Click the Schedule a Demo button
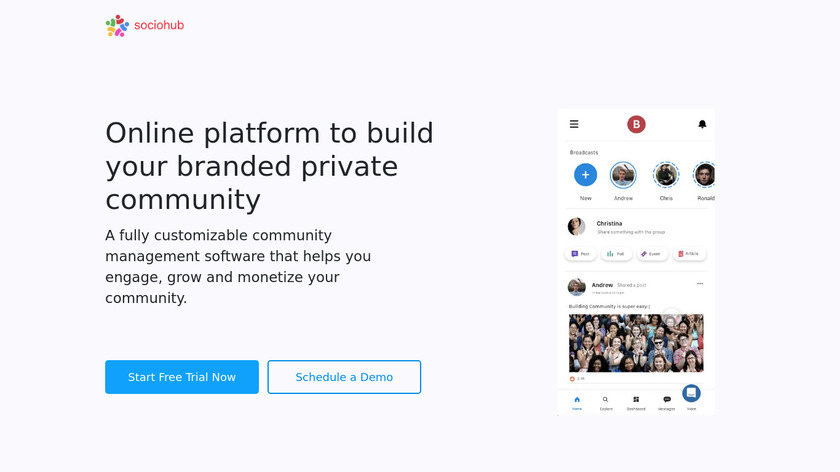840x472 pixels. 344,377
